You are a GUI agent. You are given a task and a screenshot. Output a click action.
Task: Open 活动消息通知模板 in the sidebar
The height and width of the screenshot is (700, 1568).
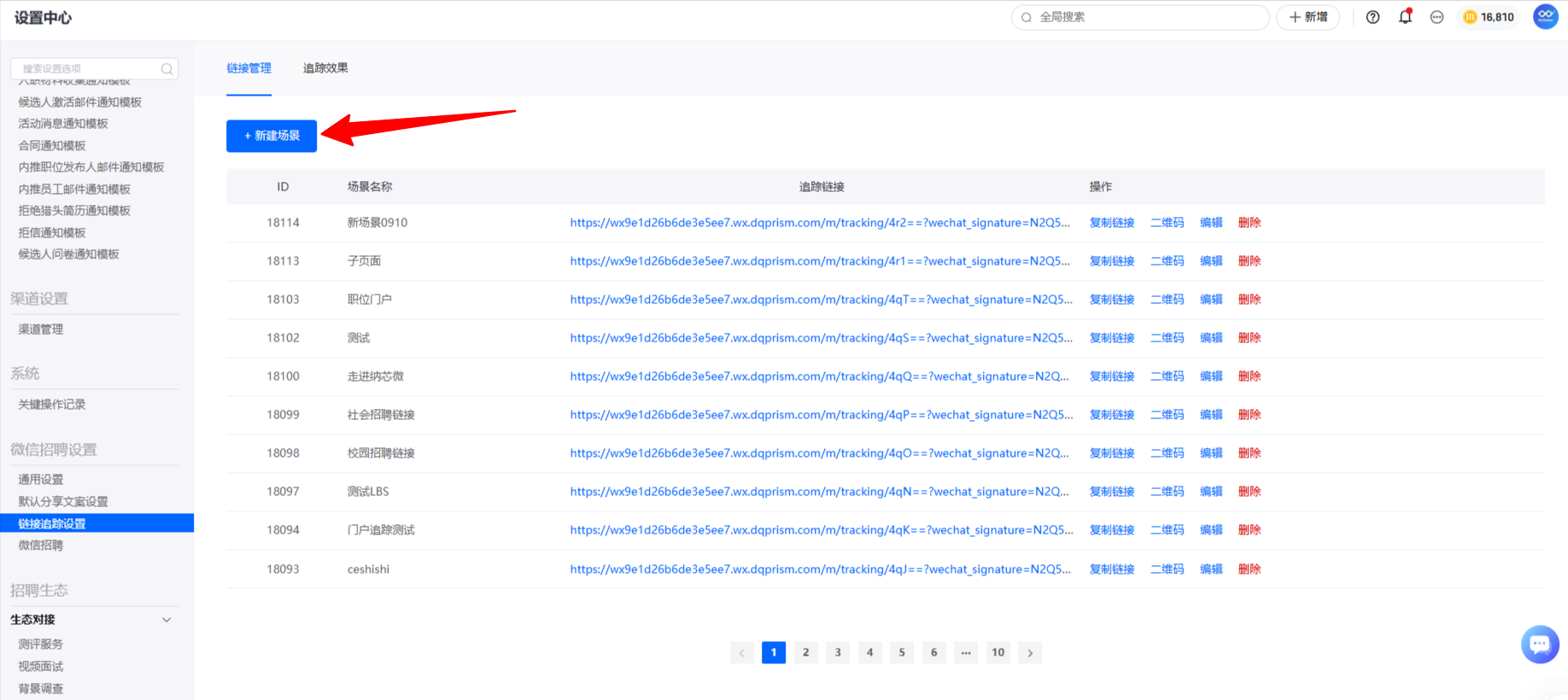point(63,124)
